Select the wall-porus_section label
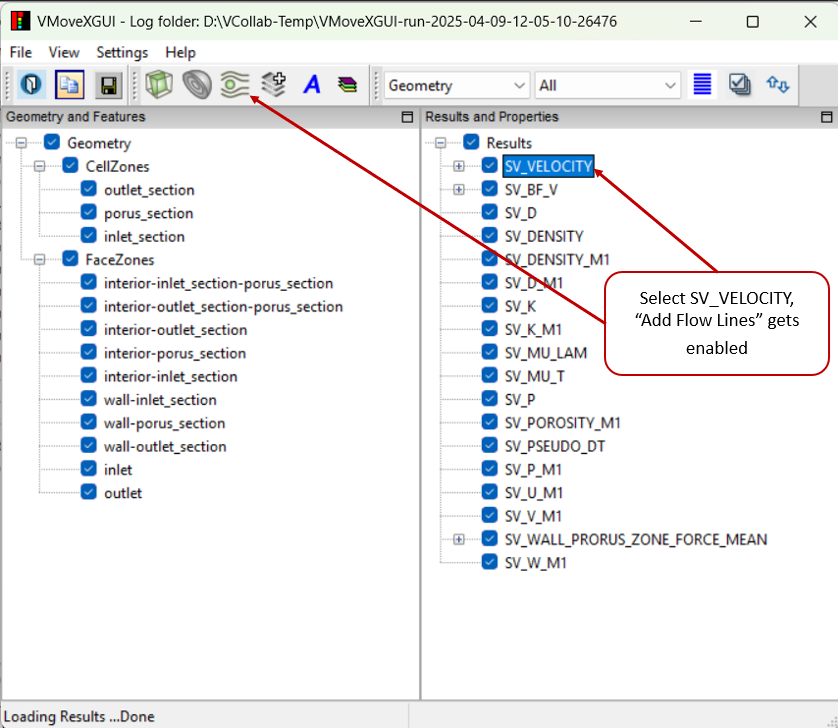838x728 pixels. tap(165, 423)
